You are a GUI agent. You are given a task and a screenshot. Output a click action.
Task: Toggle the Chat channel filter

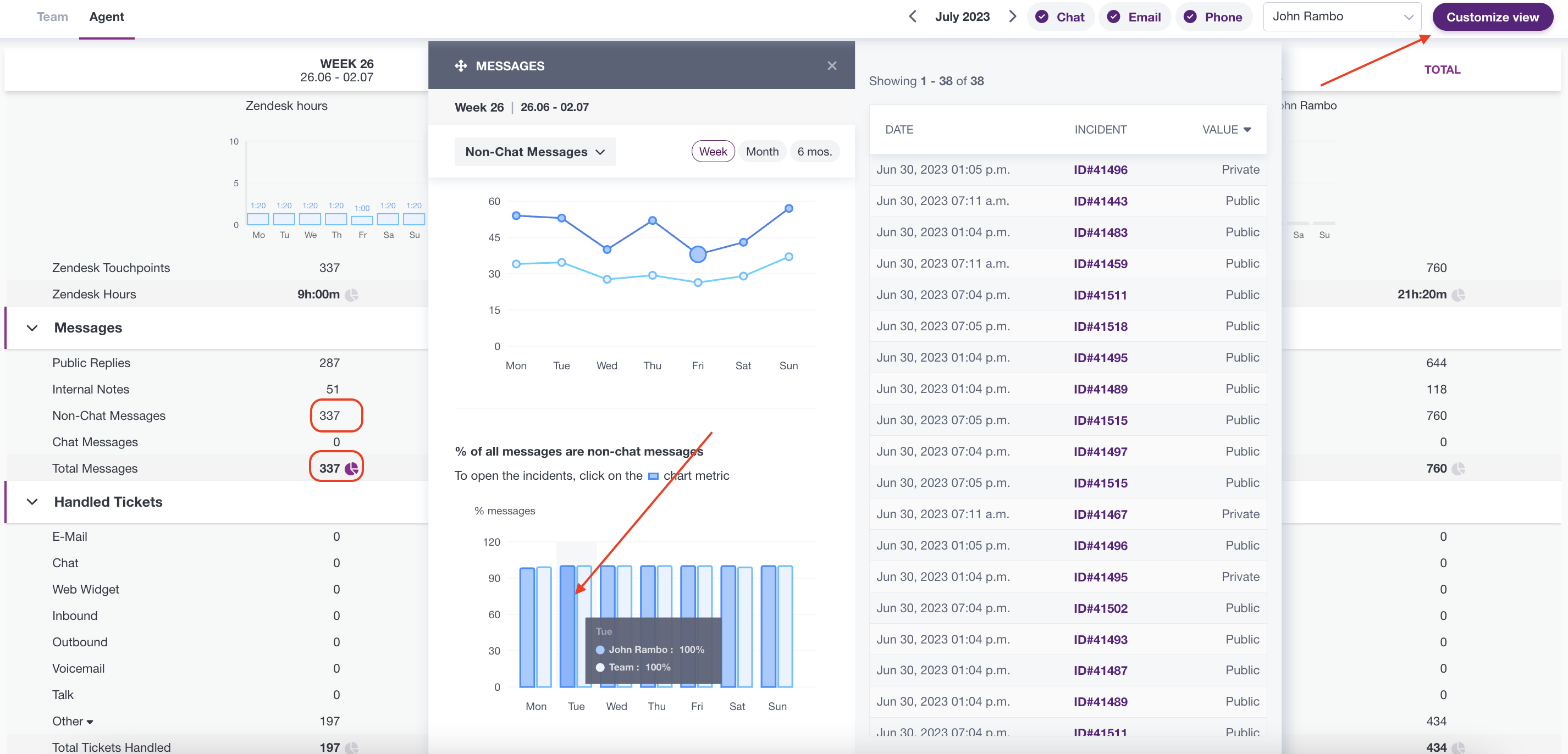click(1061, 17)
